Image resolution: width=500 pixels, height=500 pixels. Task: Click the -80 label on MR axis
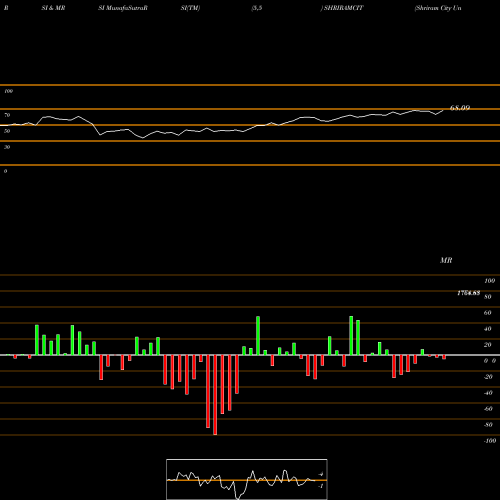coord(488,425)
